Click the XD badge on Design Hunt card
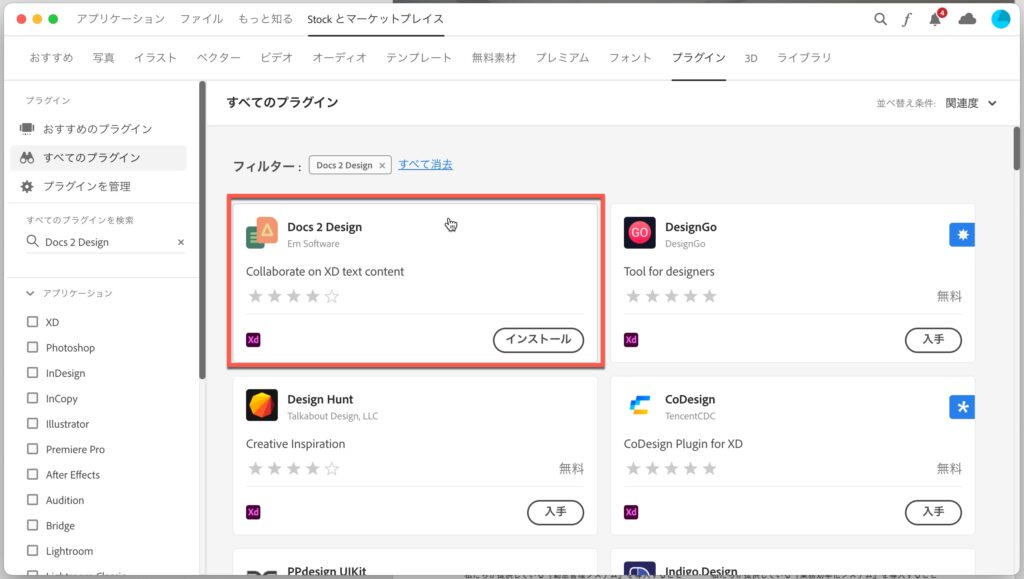This screenshot has height=579, width=1024. coord(253,512)
